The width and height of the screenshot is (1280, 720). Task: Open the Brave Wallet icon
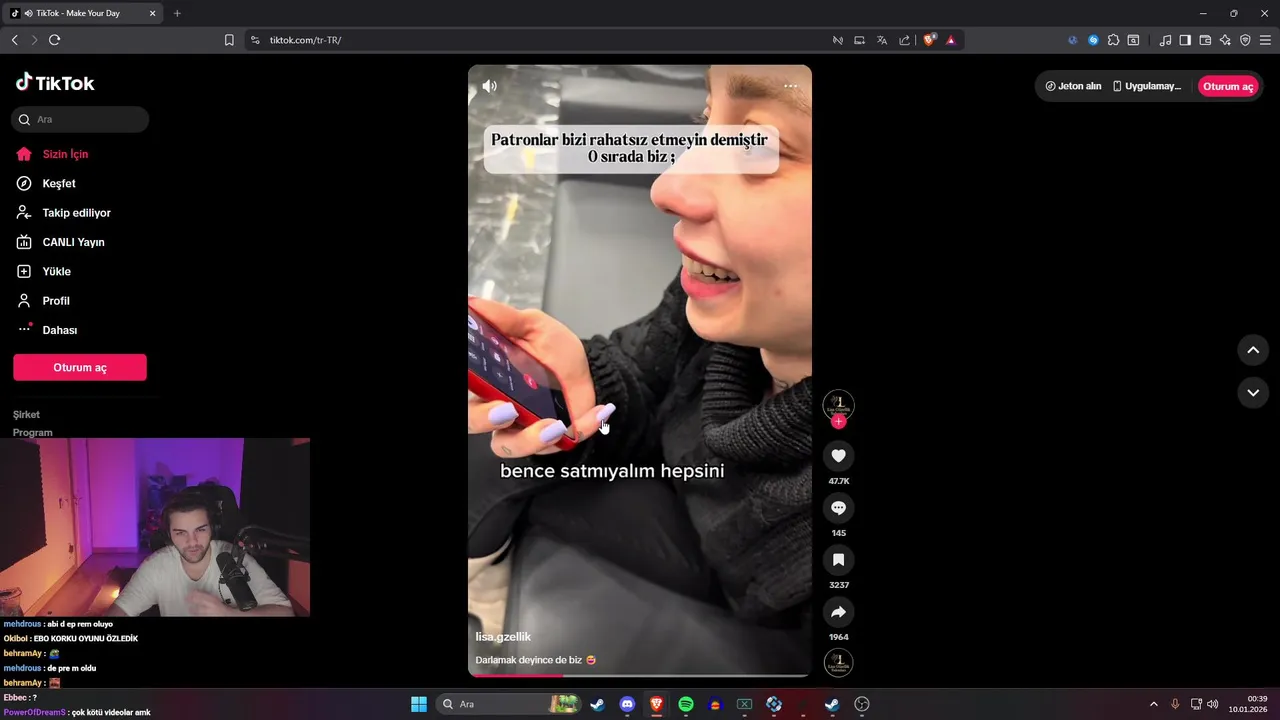[x=1205, y=40]
